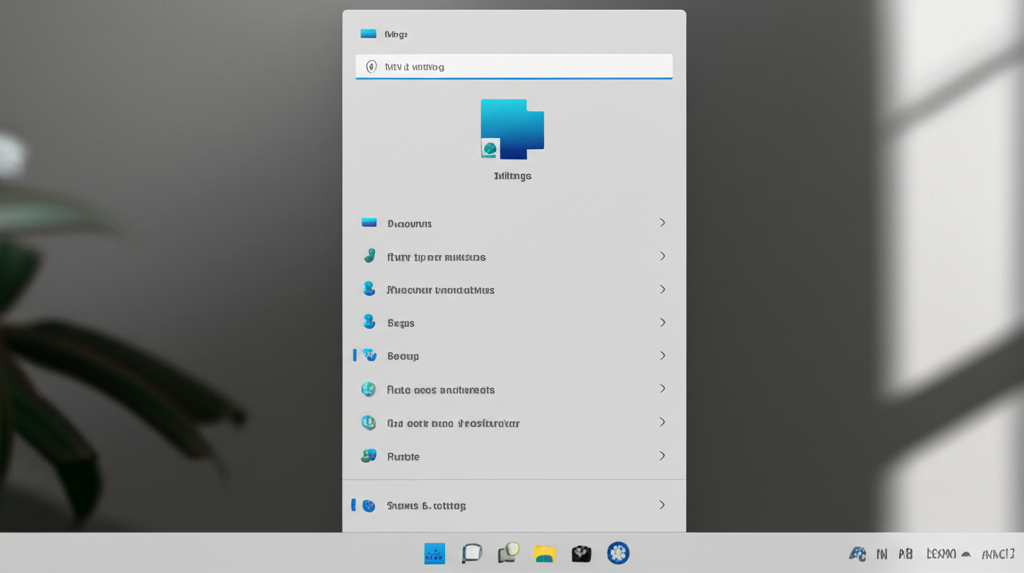Screen dimensions: 1024x573
Task: Open the yellow File Explorer taskbar icon
Action: (x=544, y=553)
